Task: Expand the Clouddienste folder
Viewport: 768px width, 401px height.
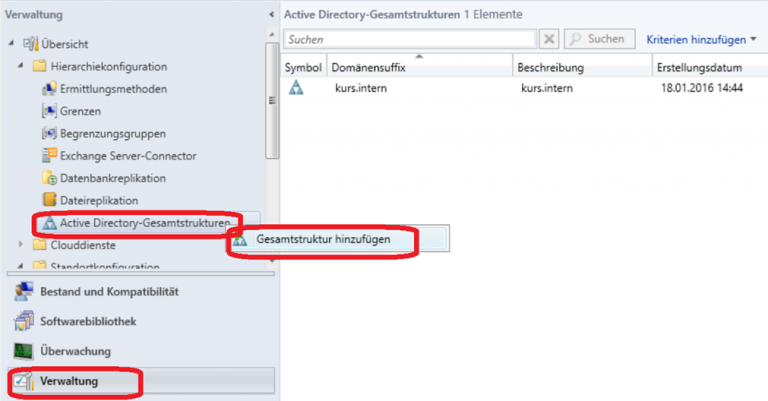Action: click(23, 244)
